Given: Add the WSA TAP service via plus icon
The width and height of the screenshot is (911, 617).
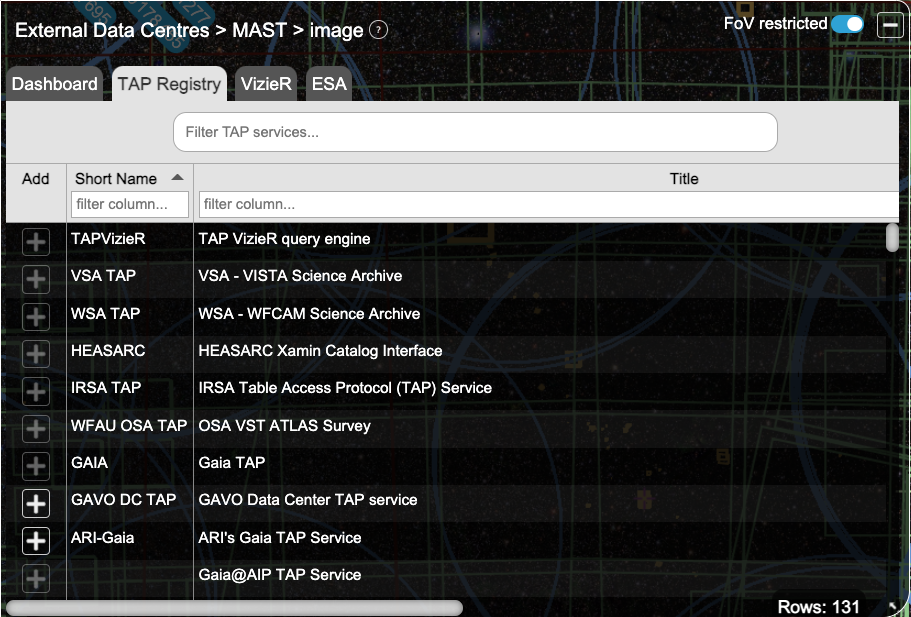Looking at the screenshot, I should pyautogui.click(x=36, y=317).
